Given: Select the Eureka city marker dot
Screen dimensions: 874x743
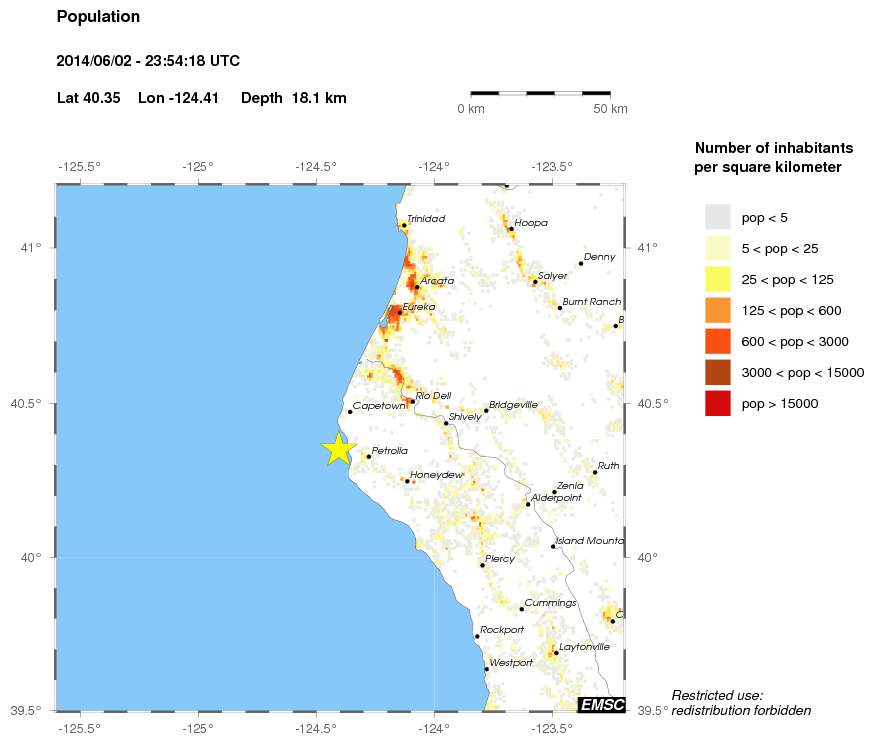Looking at the screenshot, I should 400,312.
